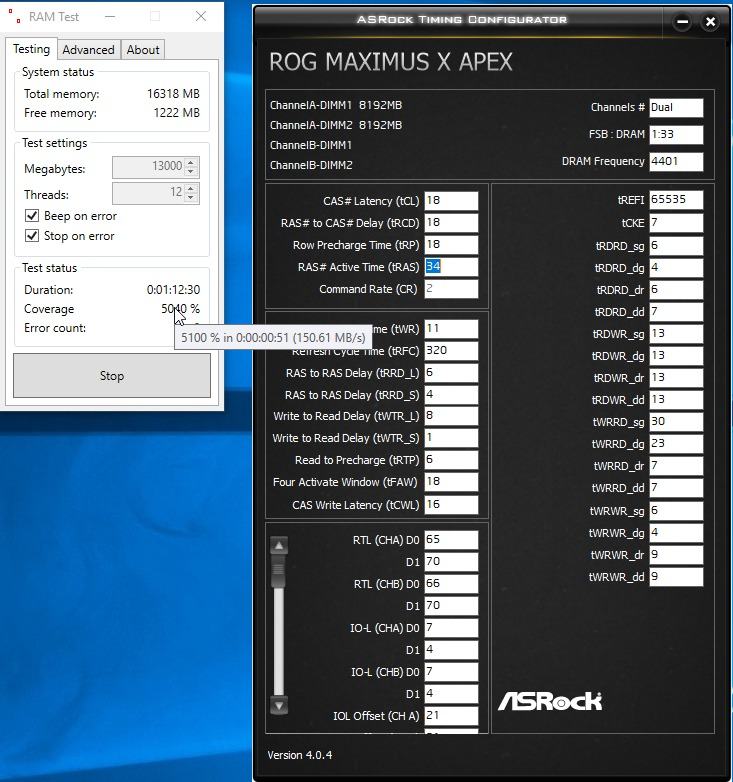Decrease Threads value with down arrow
Viewport: 733px width, 782px height.
click(x=191, y=197)
